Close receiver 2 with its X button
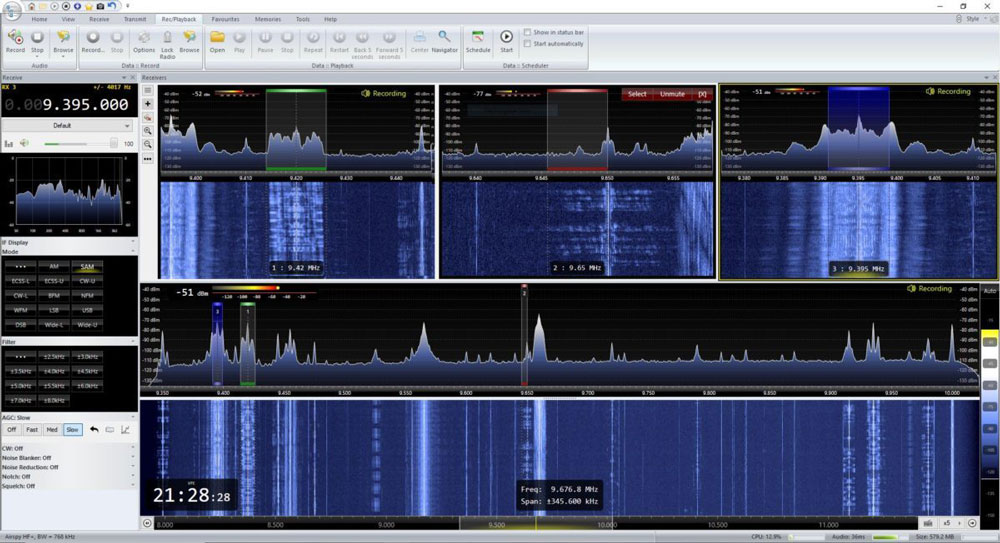The height and width of the screenshot is (543, 1000). pos(702,94)
